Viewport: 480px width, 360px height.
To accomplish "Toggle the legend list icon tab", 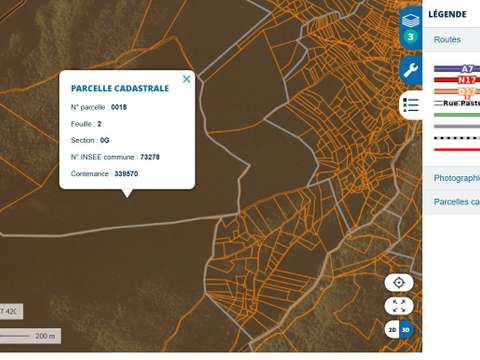I will tap(411, 105).
